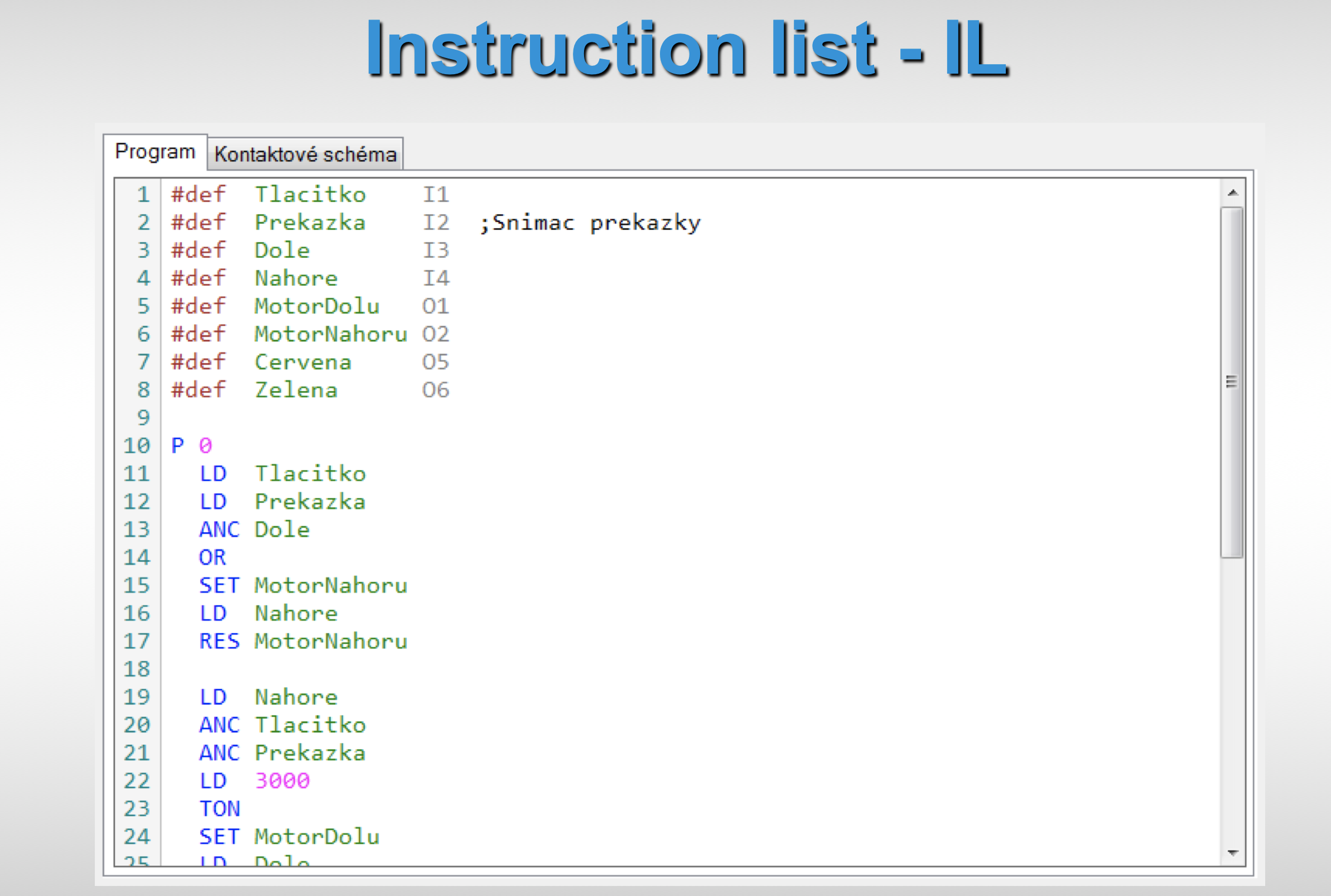
Task: Click the O6 address for Zelena
Action: click(435, 391)
